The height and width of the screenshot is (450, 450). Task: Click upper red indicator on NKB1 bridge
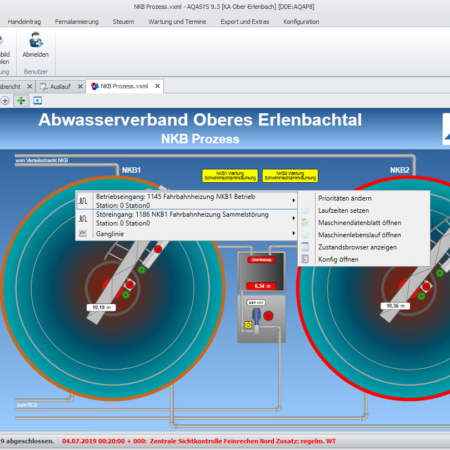(158, 249)
